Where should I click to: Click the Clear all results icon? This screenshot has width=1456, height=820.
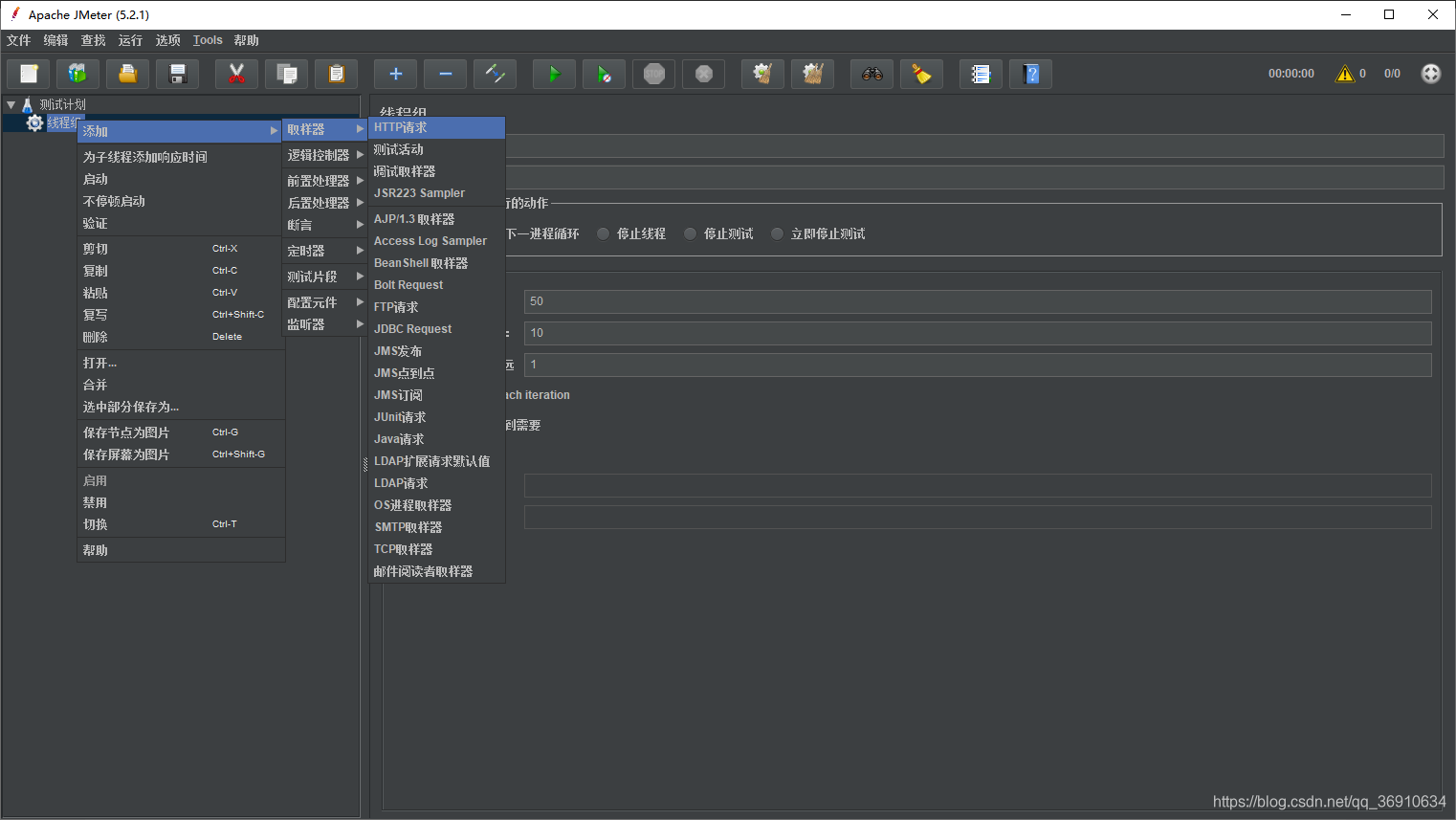(813, 74)
